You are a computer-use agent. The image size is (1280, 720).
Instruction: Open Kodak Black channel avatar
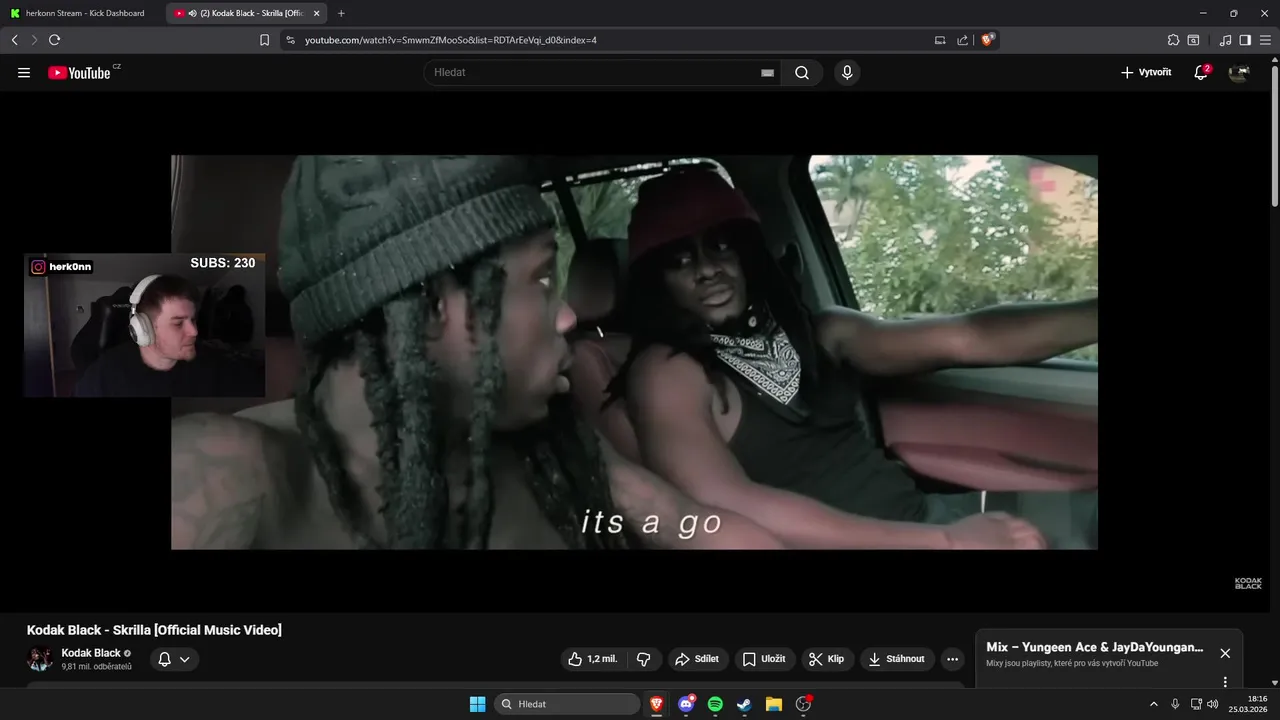(x=40, y=659)
